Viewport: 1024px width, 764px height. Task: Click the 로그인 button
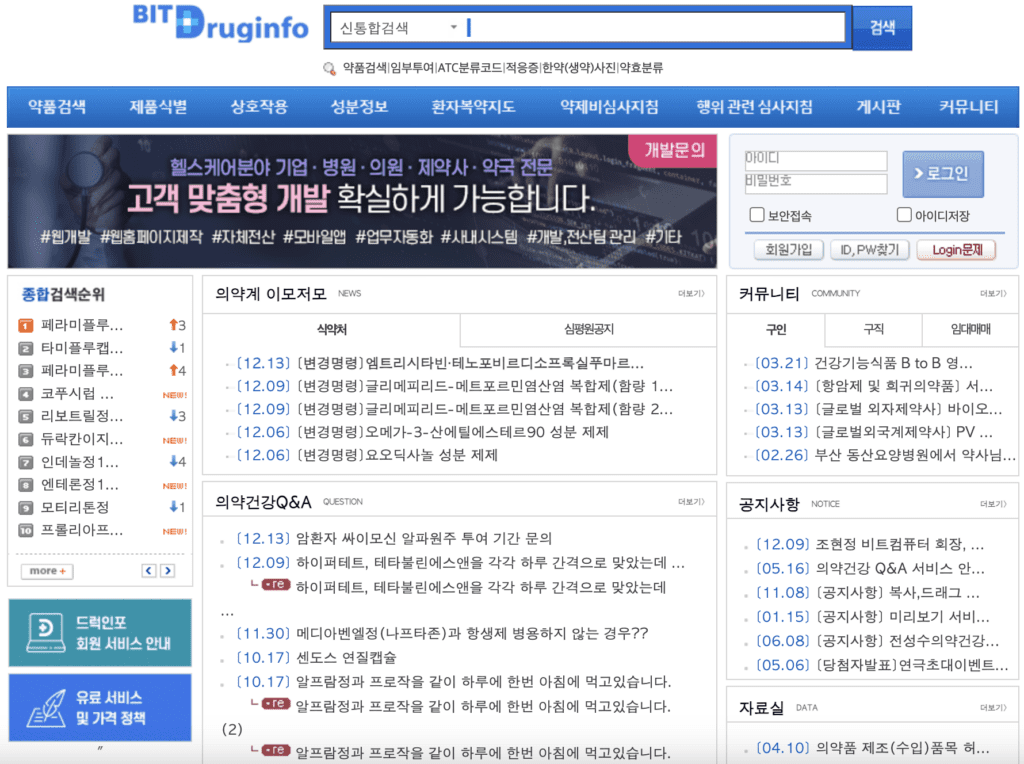[x=943, y=174]
